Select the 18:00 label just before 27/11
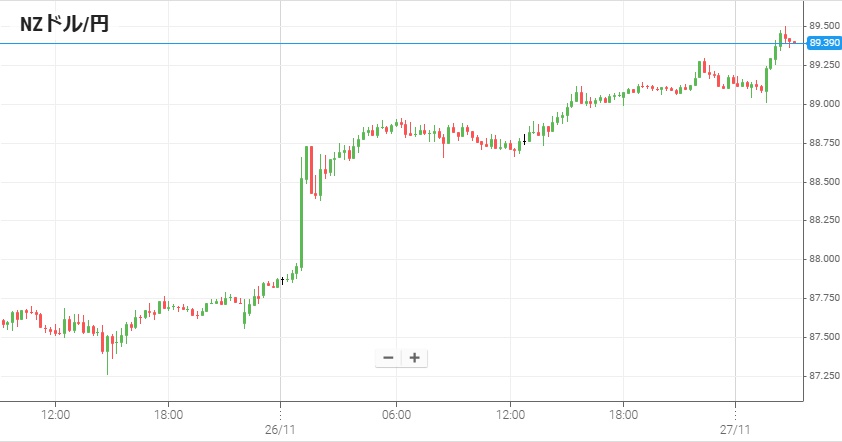 pos(624,413)
